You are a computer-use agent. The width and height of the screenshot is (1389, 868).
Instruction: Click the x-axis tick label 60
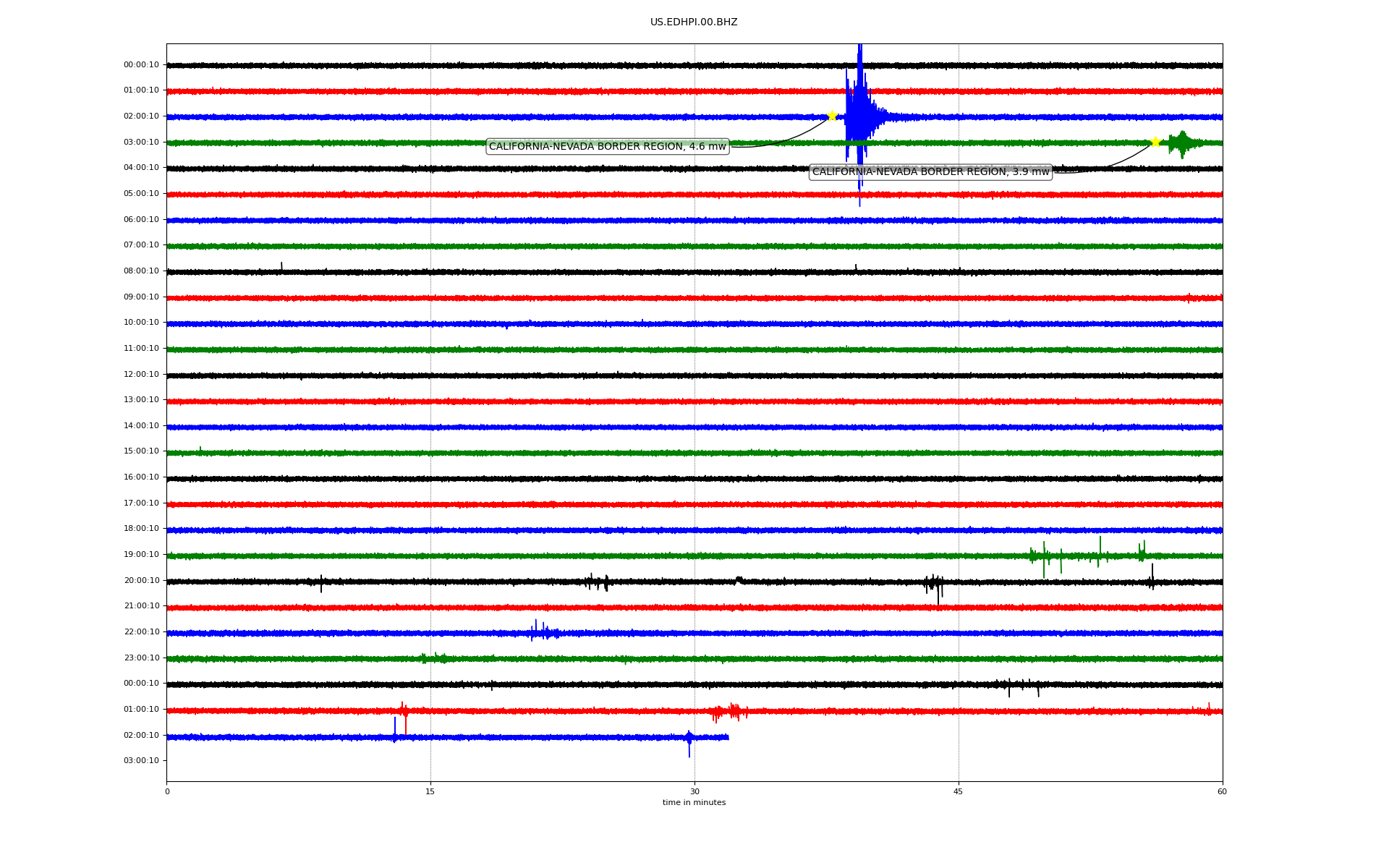point(1222,792)
